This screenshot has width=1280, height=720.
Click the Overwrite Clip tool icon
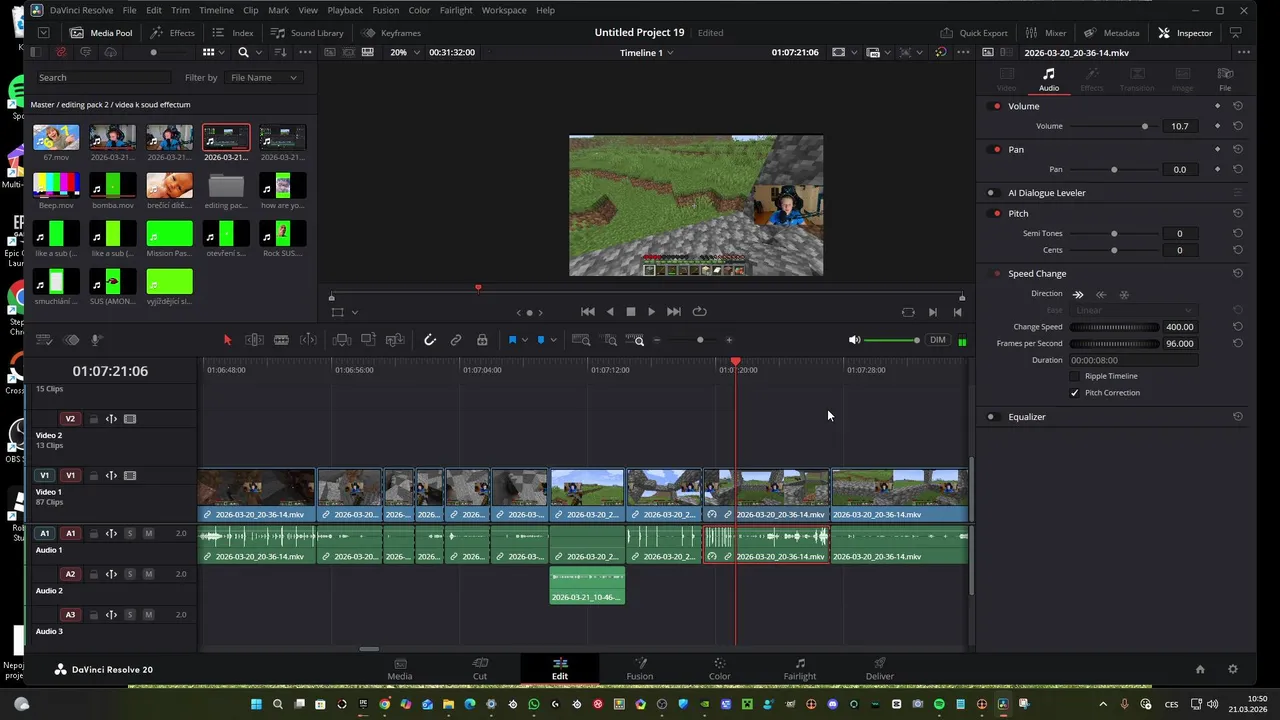368,340
